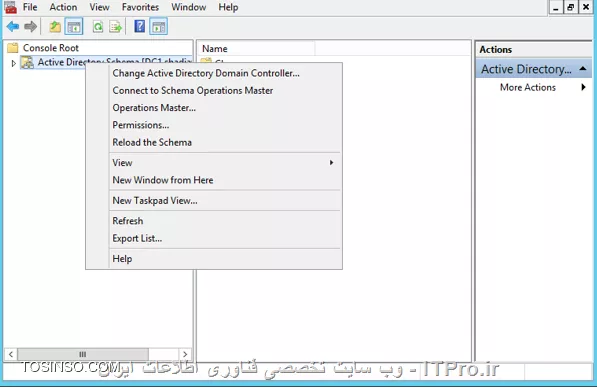
Task: Select Operations Master from context menu
Action: (154, 108)
